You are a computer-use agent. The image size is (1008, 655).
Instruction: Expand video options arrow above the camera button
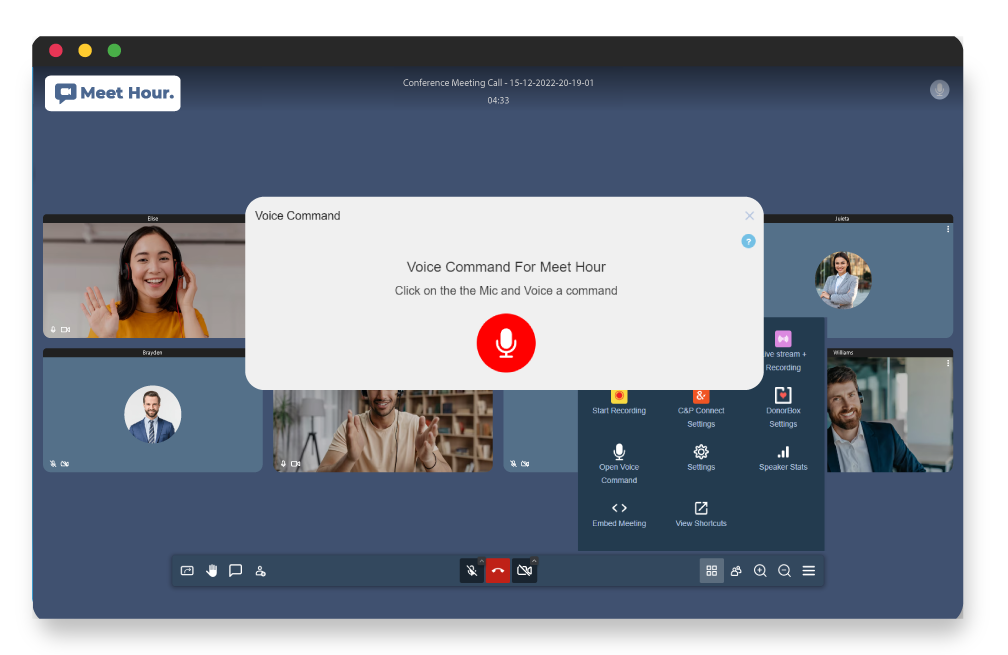click(534, 560)
